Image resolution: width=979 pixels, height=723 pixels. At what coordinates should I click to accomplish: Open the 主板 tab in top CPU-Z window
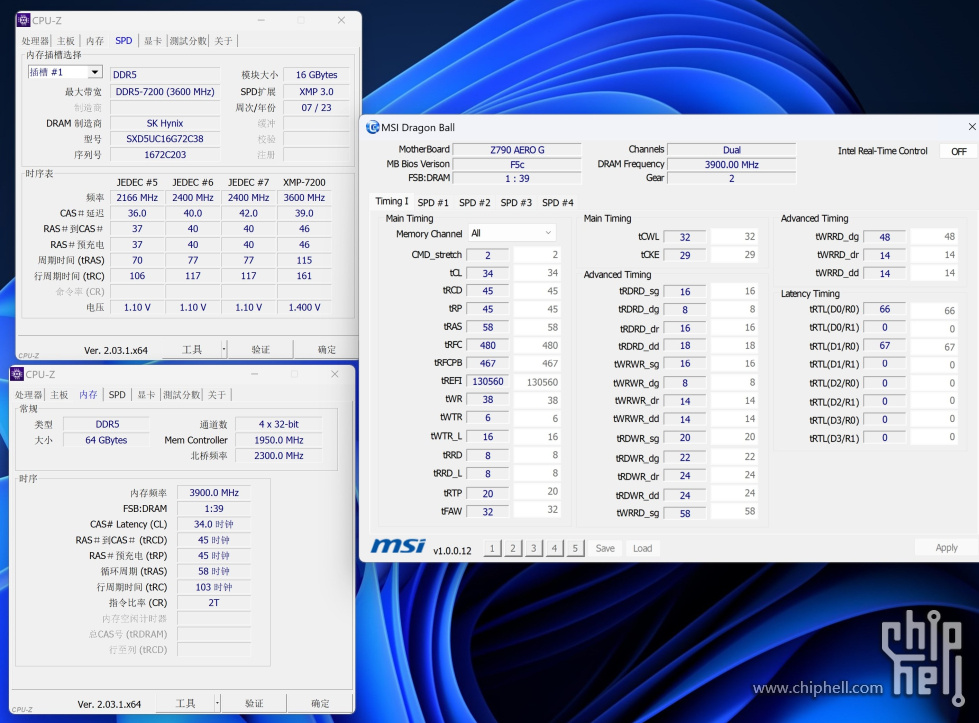(x=66, y=41)
